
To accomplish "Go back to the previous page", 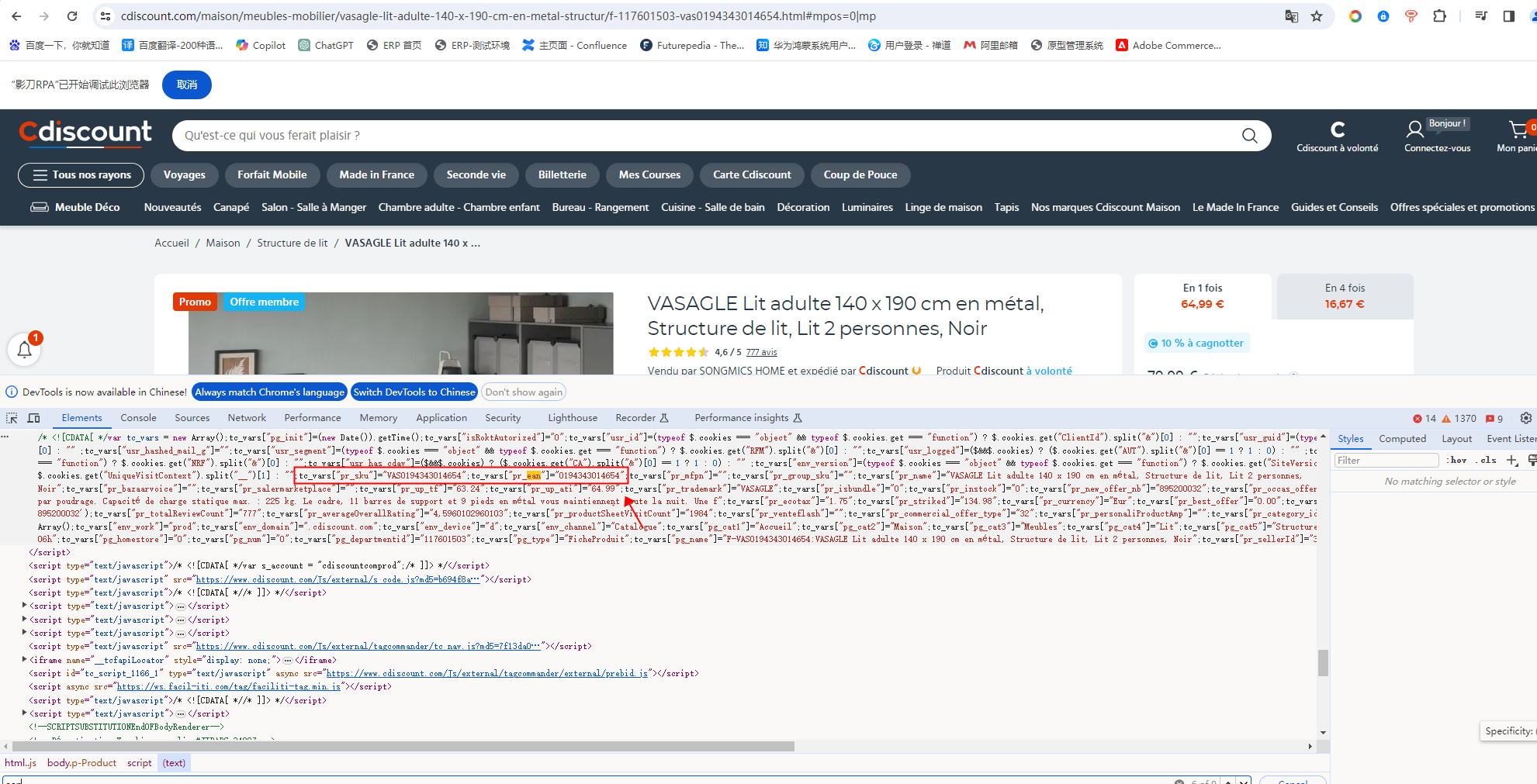I will 16,16.
